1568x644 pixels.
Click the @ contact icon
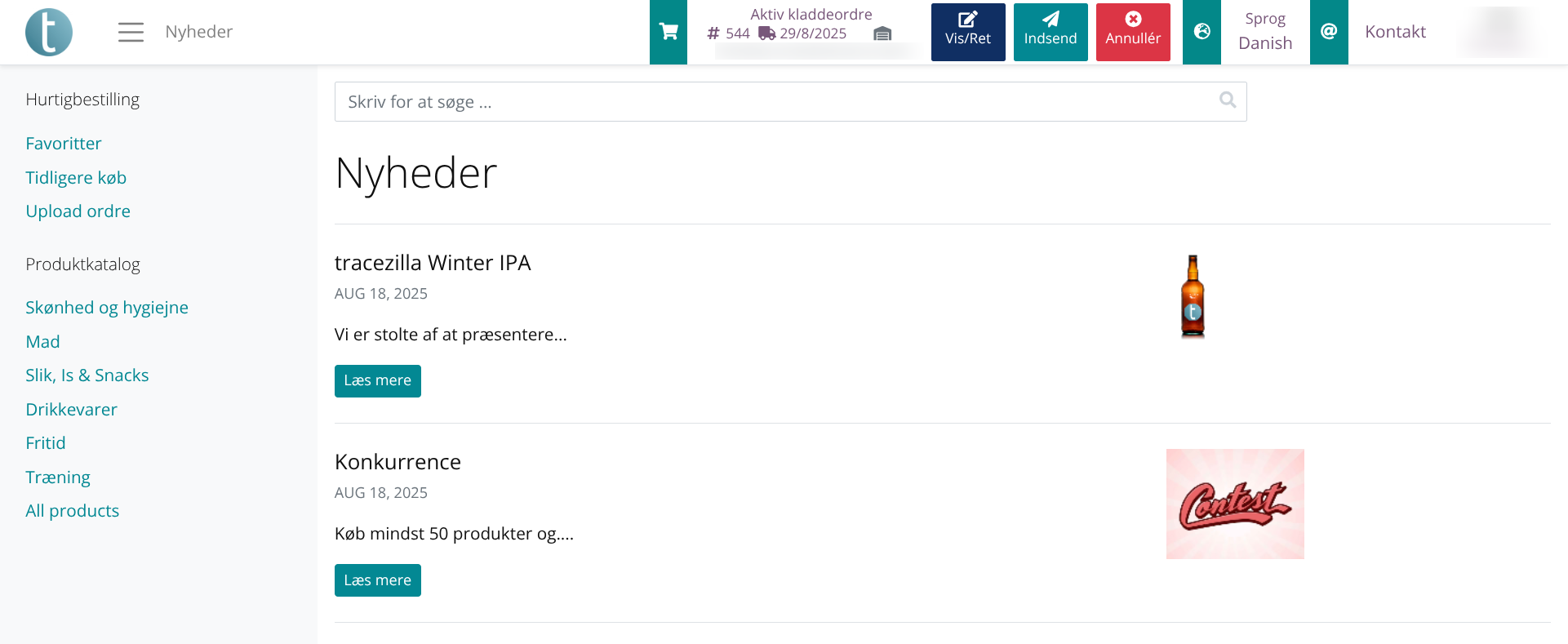(x=1329, y=32)
